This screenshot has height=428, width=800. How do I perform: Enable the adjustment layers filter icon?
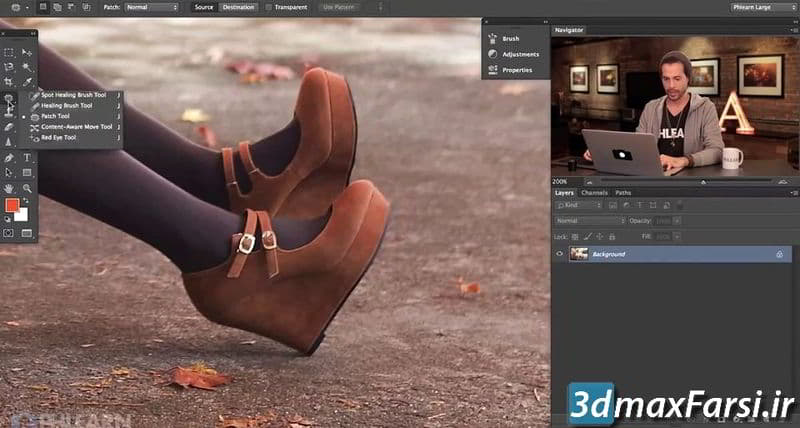tap(626, 206)
